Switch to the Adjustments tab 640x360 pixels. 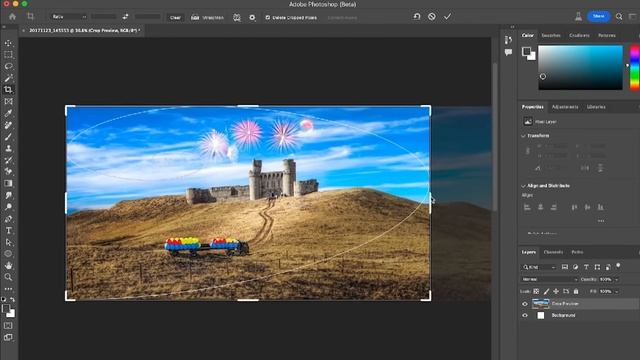[x=565, y=107]
